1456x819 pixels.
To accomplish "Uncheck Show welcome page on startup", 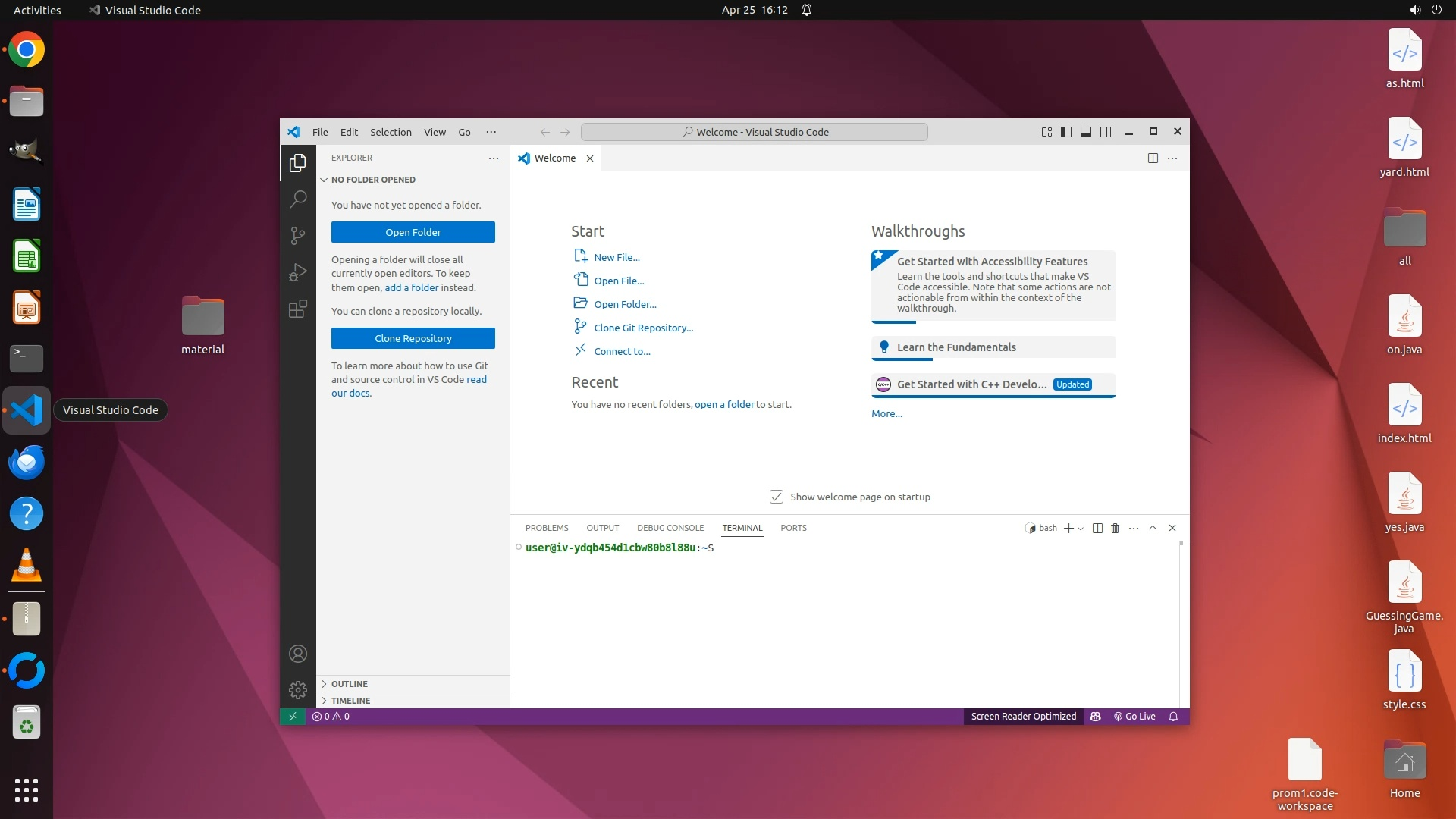I will (777, 497).
